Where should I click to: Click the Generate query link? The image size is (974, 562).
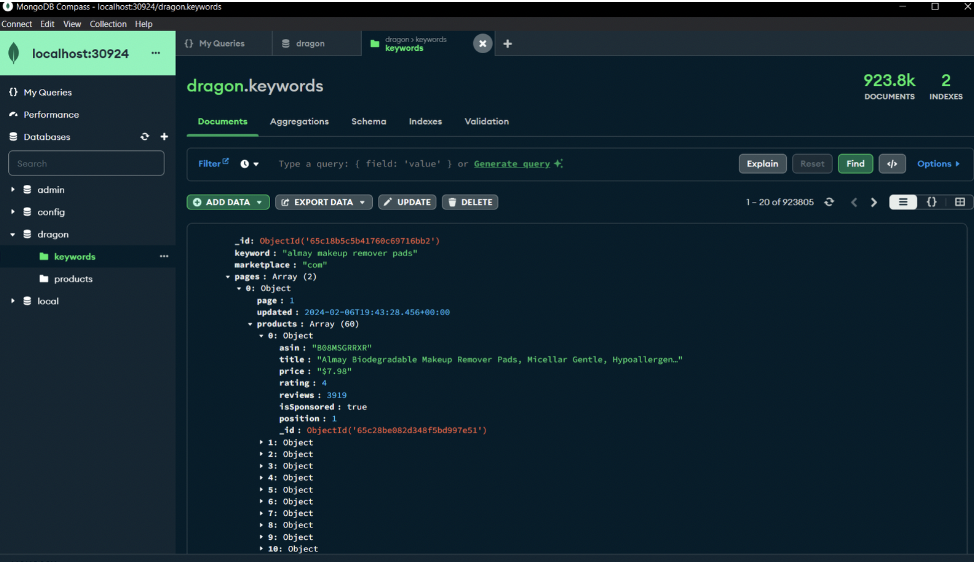pos(512,164)
